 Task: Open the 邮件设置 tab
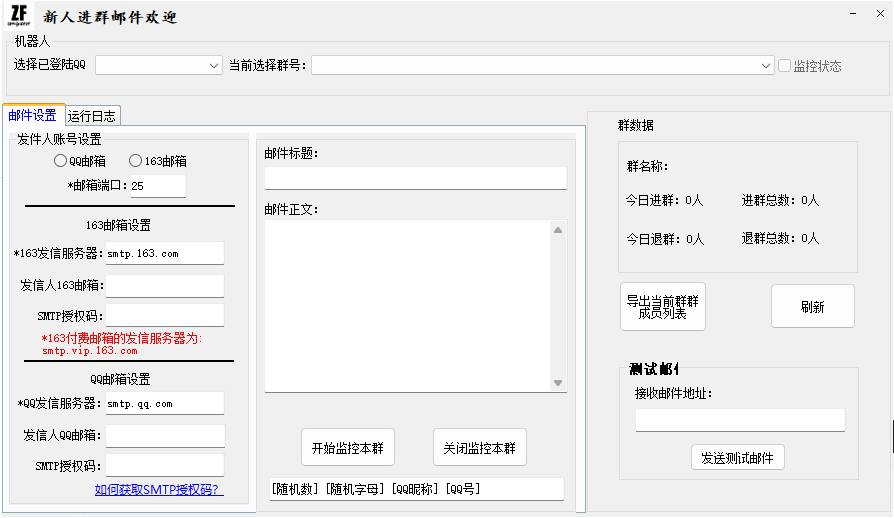pos(33,116)
